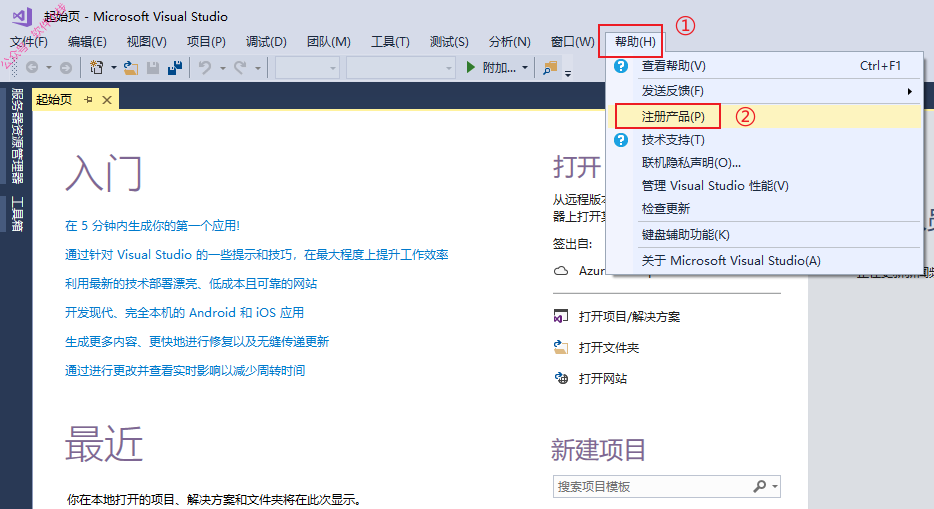
Task: Pin the 起始页 tab
Action: tap(88, 100)
